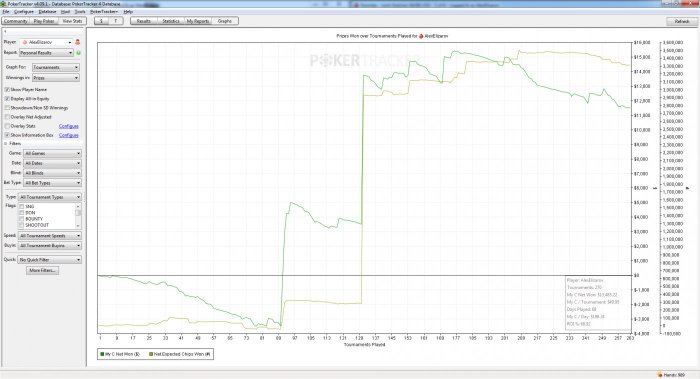Expand the No Quick Filter dropdown
The image size is (700, 379).
[50, 260]
